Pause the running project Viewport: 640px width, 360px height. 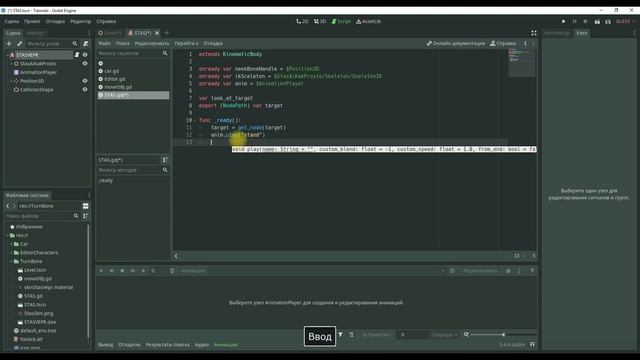(574, 21)
